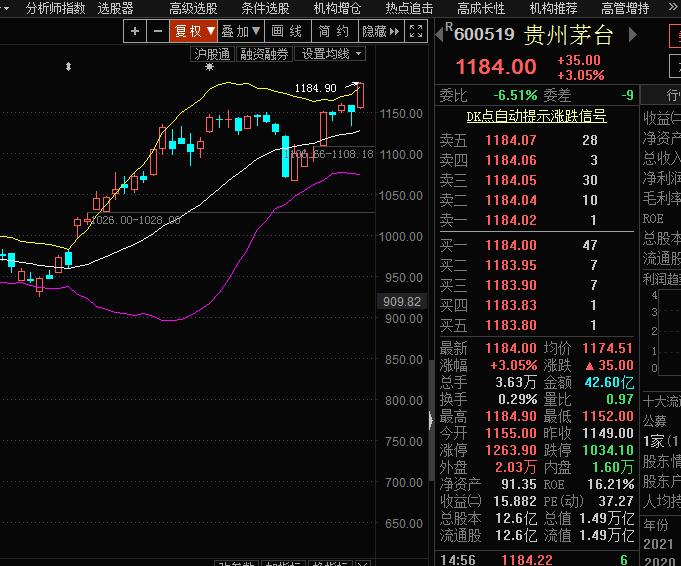
Task: Click 跌停 price 1034.10
Action: 608,450
